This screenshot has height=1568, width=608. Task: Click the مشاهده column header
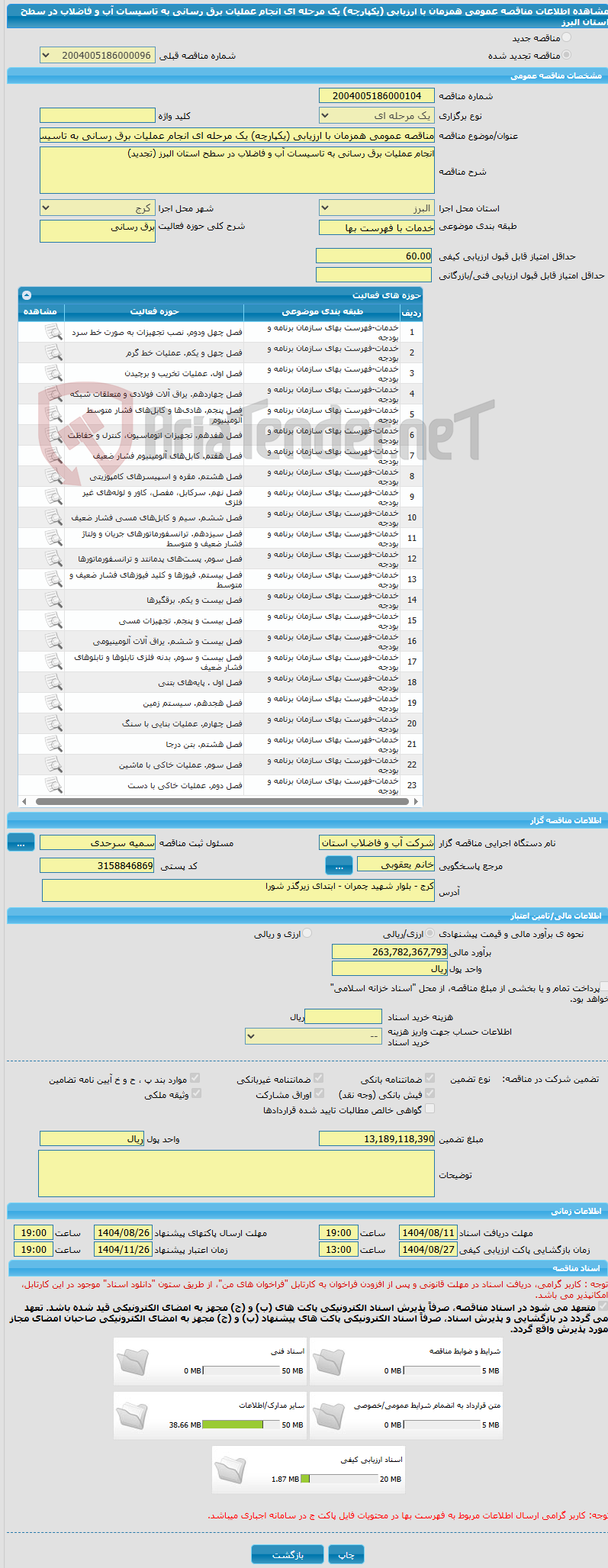41,311
